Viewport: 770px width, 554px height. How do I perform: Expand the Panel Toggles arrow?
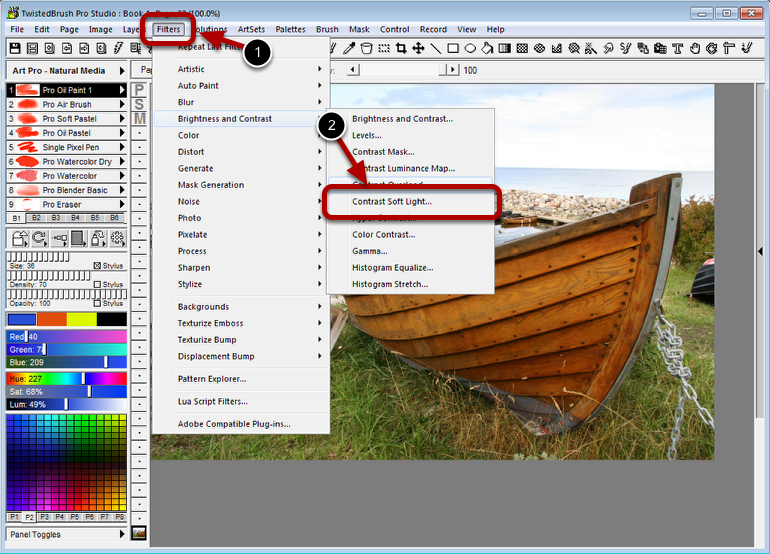pos(122,535)
